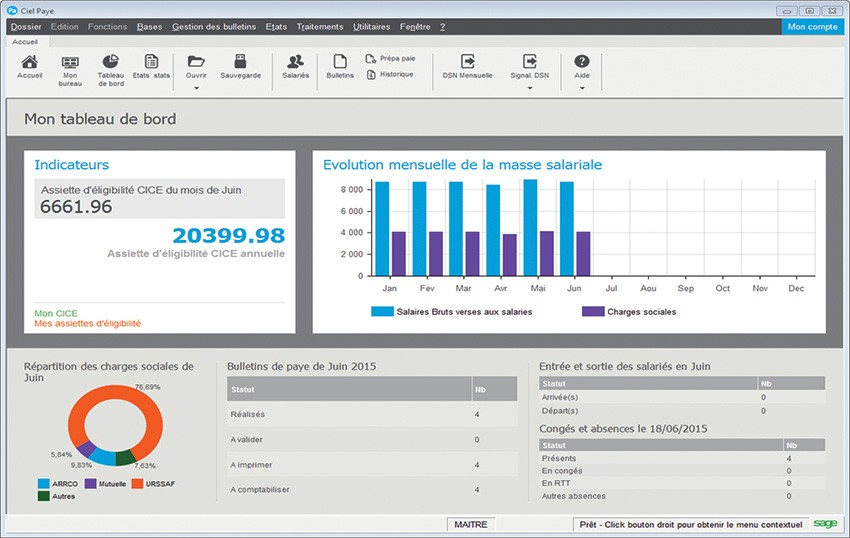Open the Mon CICE link
The width and height of the screenshot is (850, 538).
55,313
